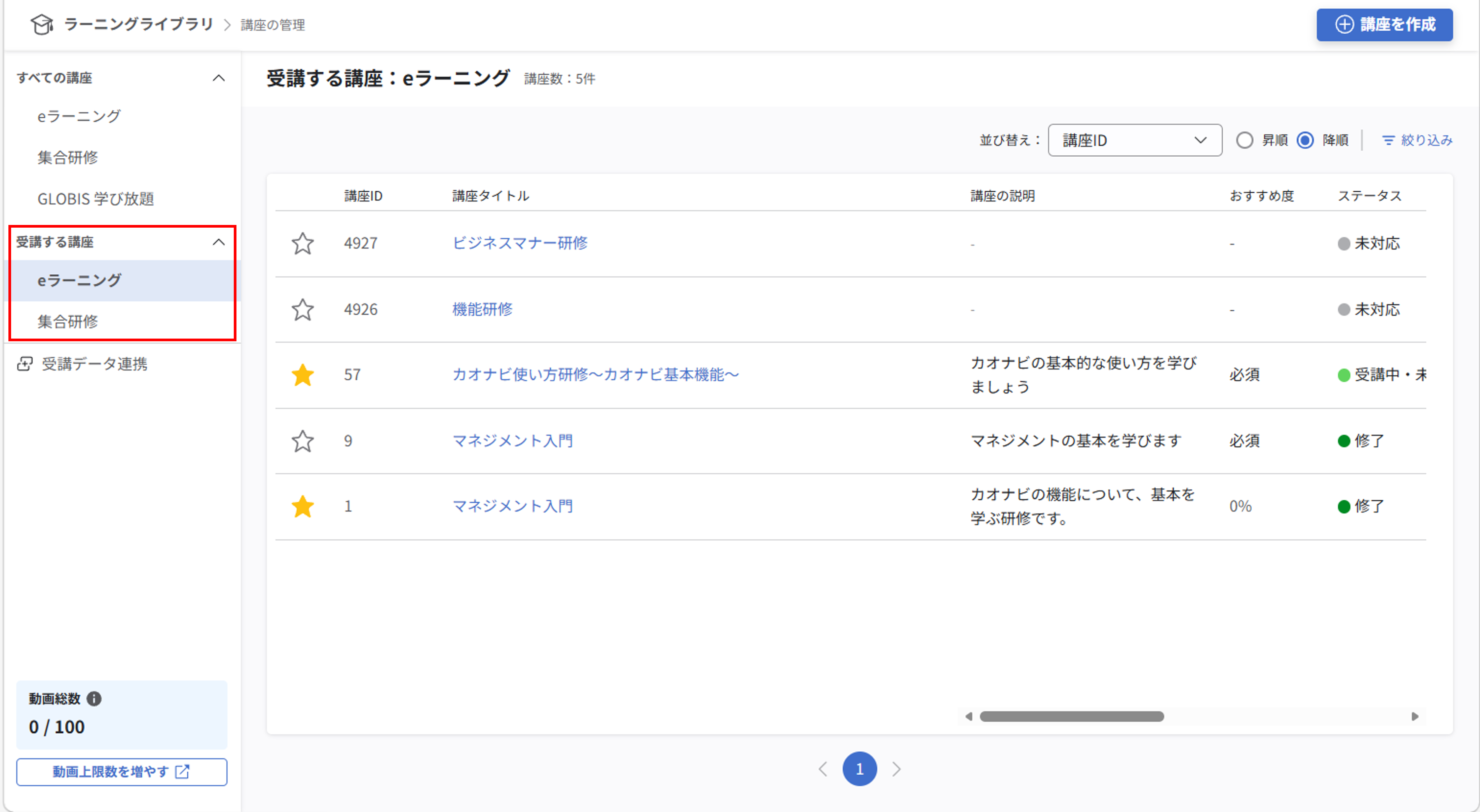The width and height of the screenshot is (1480, 812).
Task: Click scrollbar left arrow in table
Action: click(969, 716)
